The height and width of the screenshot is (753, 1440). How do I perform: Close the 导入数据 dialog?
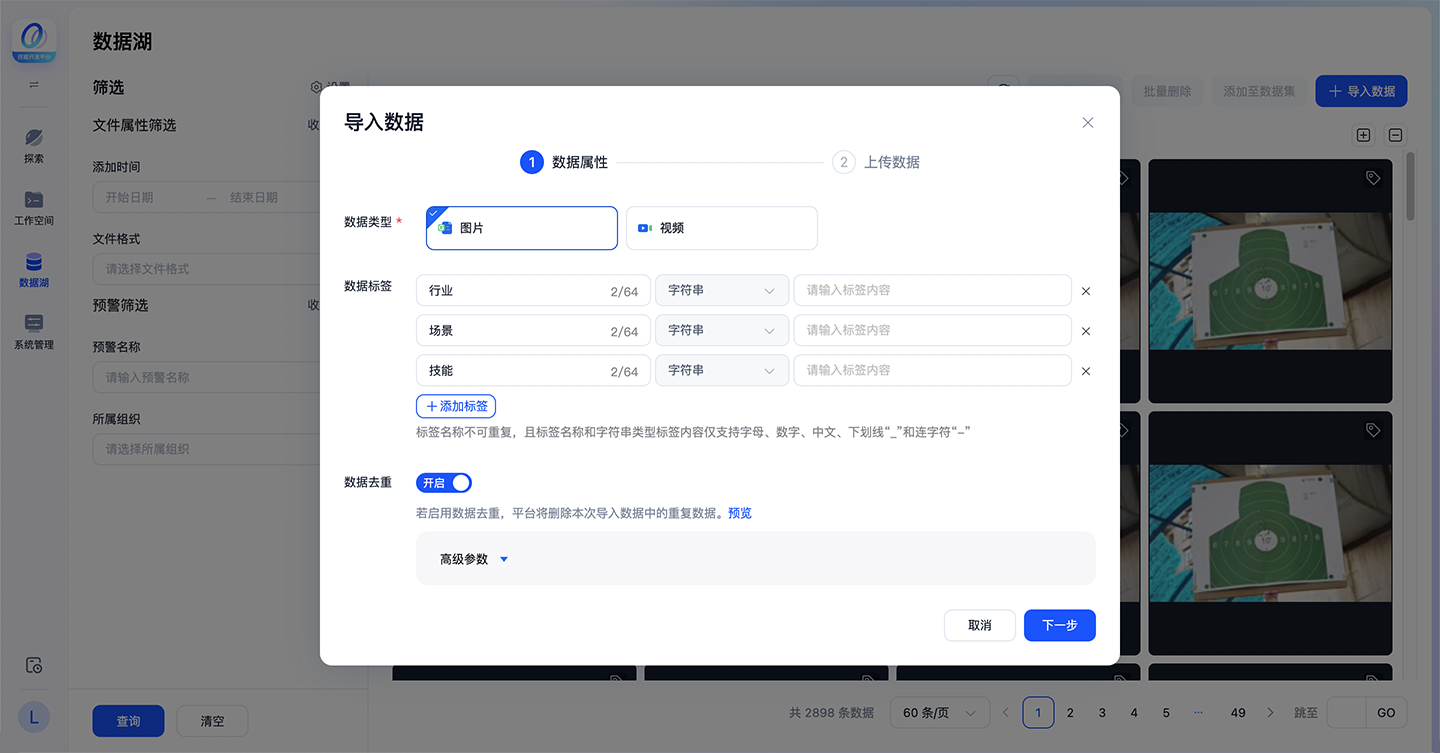point(1088,122)
